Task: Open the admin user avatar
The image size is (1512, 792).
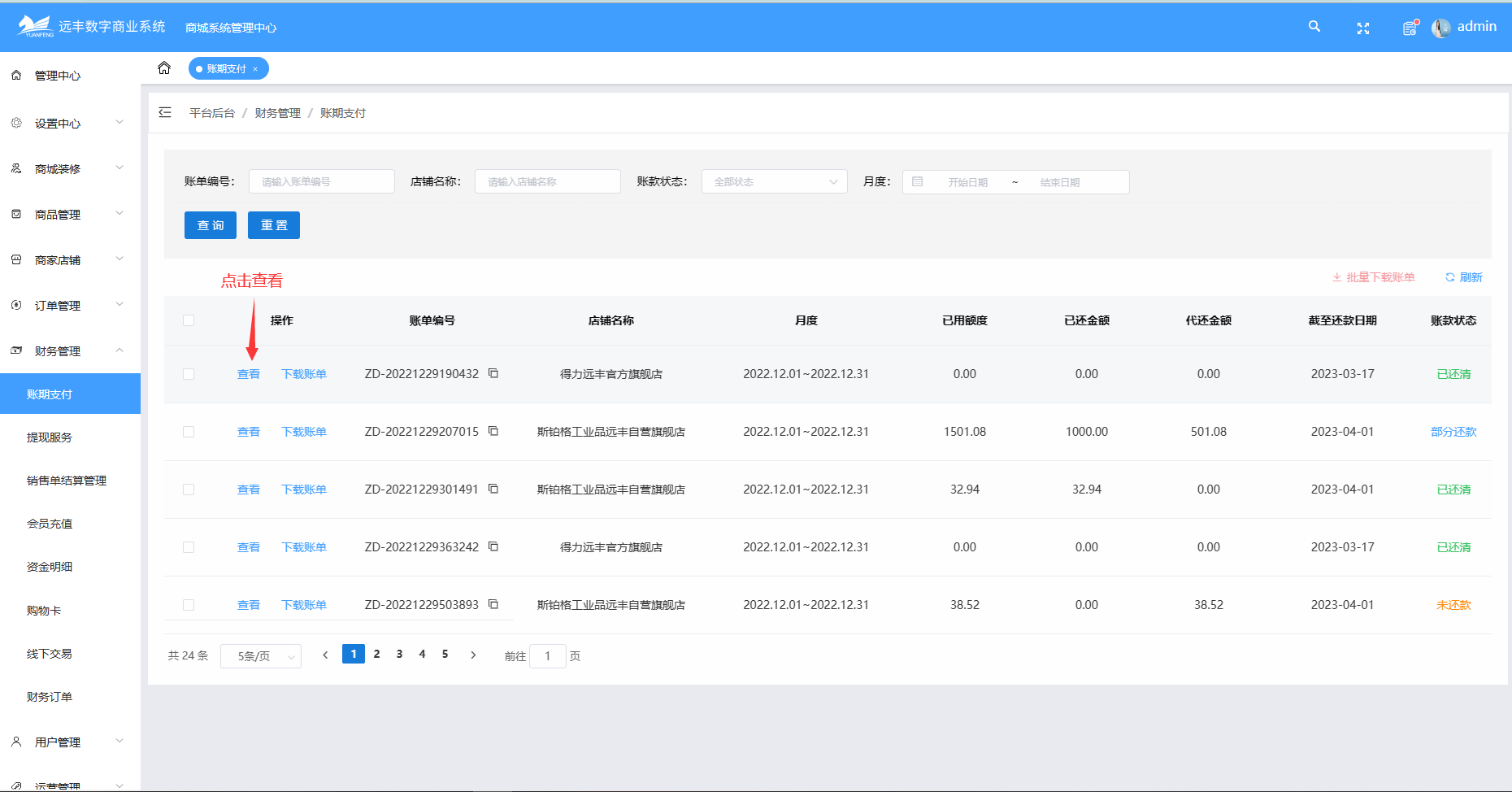Action: [x=1440, y=28]
